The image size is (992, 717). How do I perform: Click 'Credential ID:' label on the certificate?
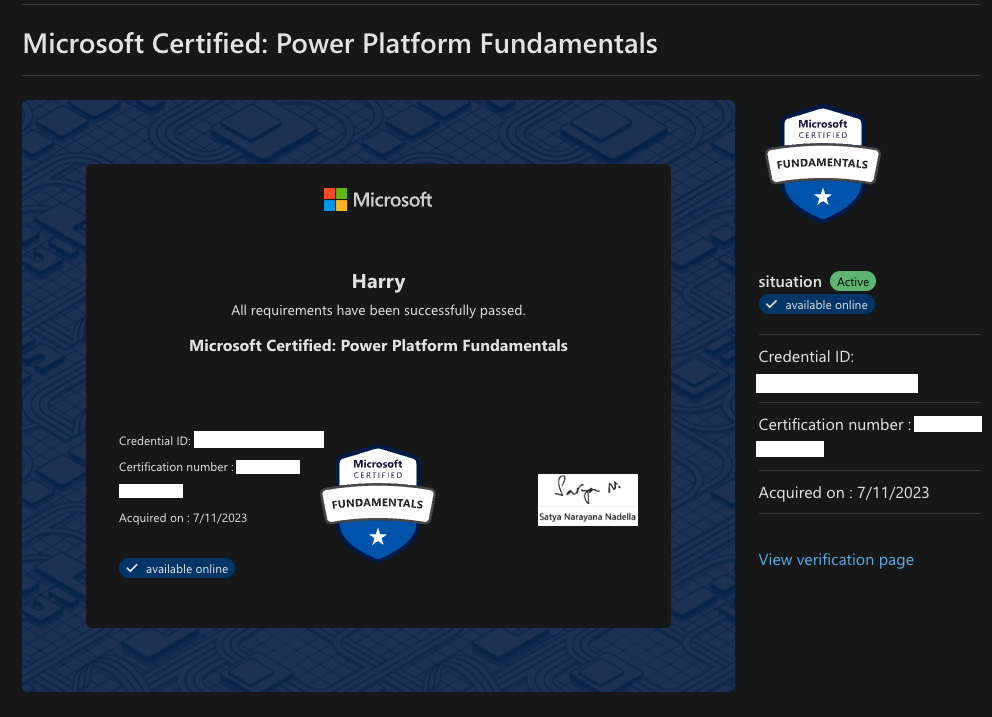point(154,440)
